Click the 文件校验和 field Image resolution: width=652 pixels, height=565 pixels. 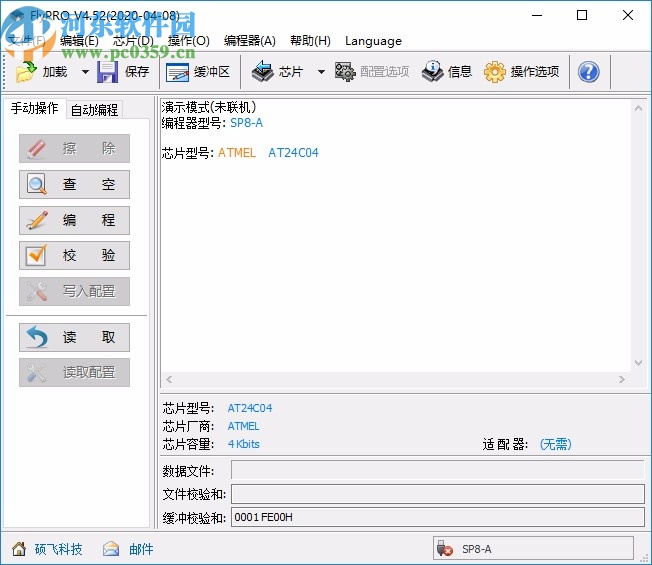[438, 494]
